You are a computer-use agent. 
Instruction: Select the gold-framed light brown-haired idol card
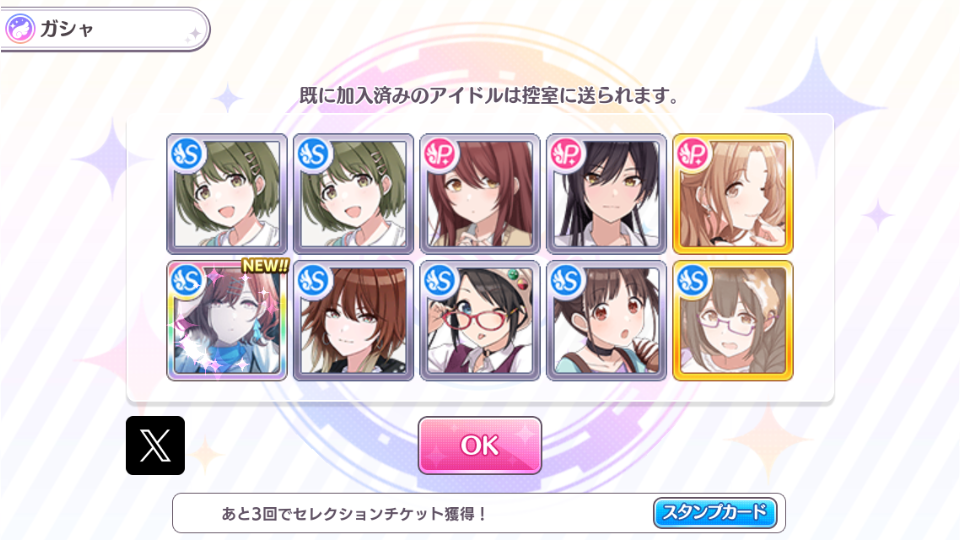coord(733,193)
